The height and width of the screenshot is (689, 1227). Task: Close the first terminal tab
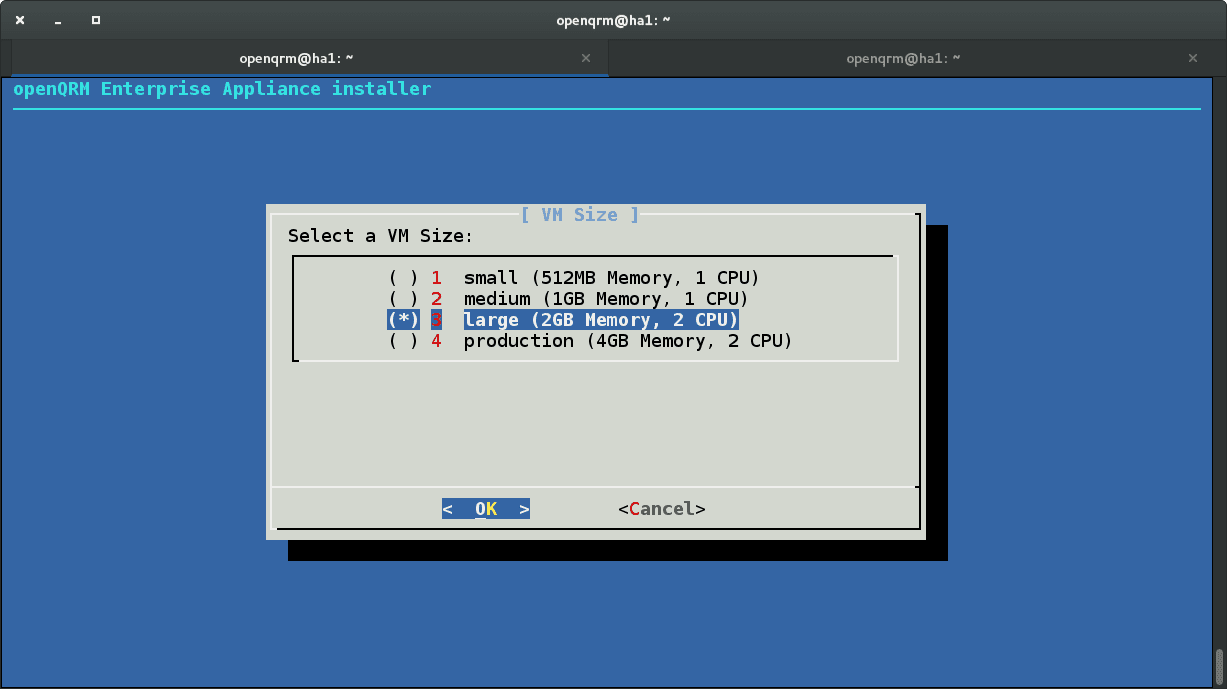[586, 58]
